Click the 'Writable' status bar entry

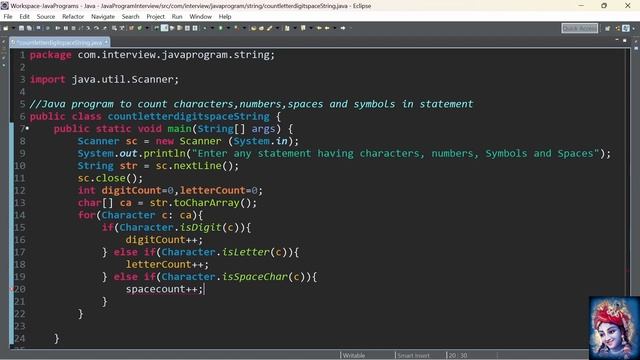354,356
